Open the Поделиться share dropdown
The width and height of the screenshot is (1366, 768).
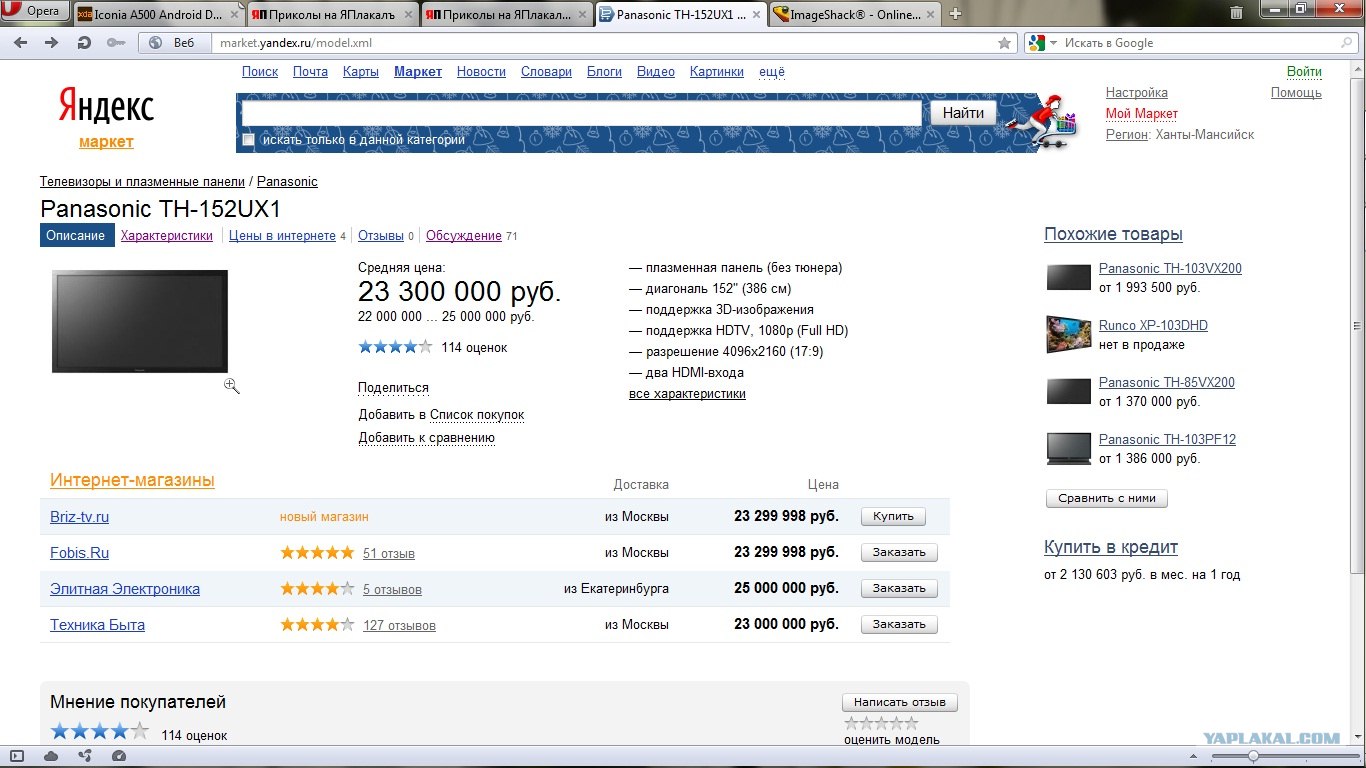(x=393, y=388)
